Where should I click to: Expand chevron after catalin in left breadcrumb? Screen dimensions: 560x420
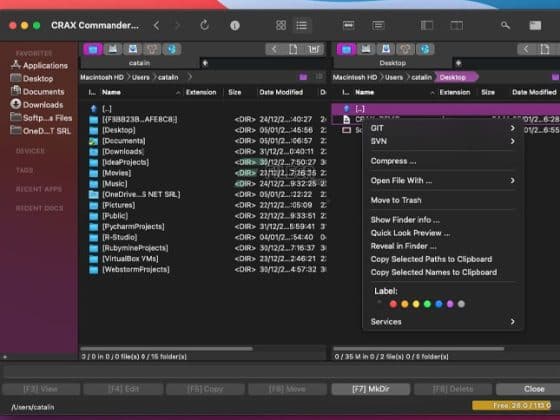(x=190, y=77)
